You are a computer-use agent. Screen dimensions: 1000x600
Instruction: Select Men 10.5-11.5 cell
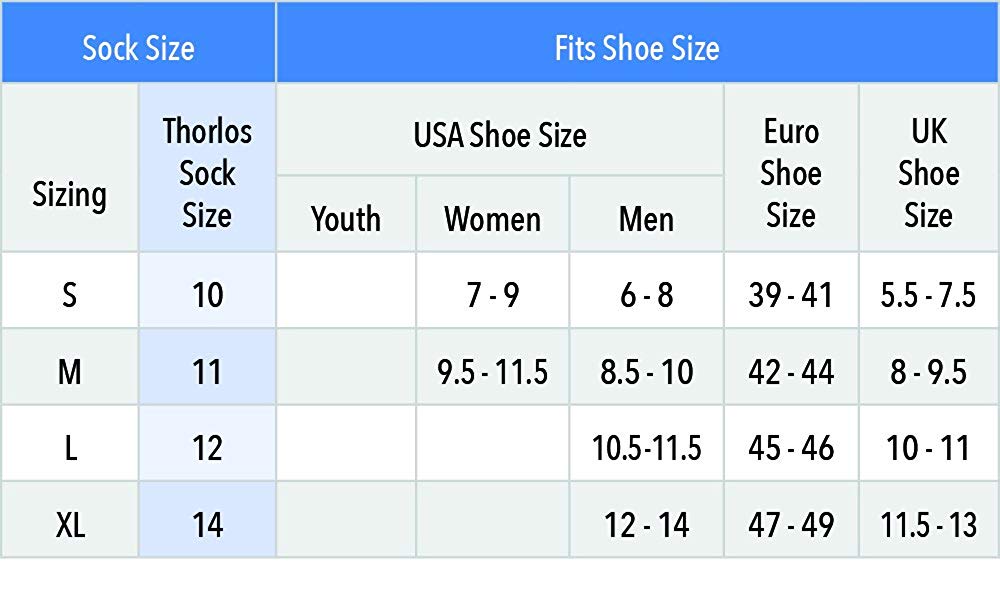pyautogui.click(x=647, y=443)
